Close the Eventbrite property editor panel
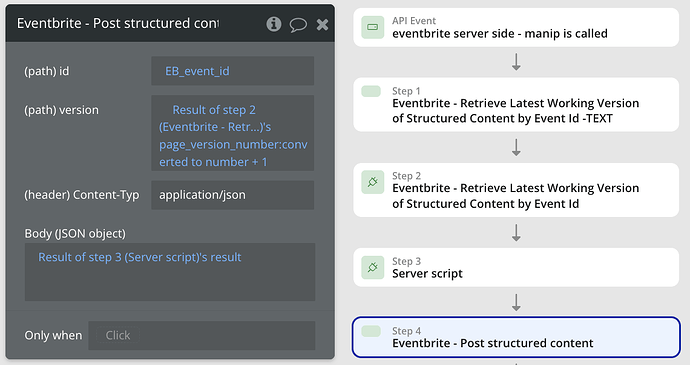This screenshot has width=690, height=365. 322,25
